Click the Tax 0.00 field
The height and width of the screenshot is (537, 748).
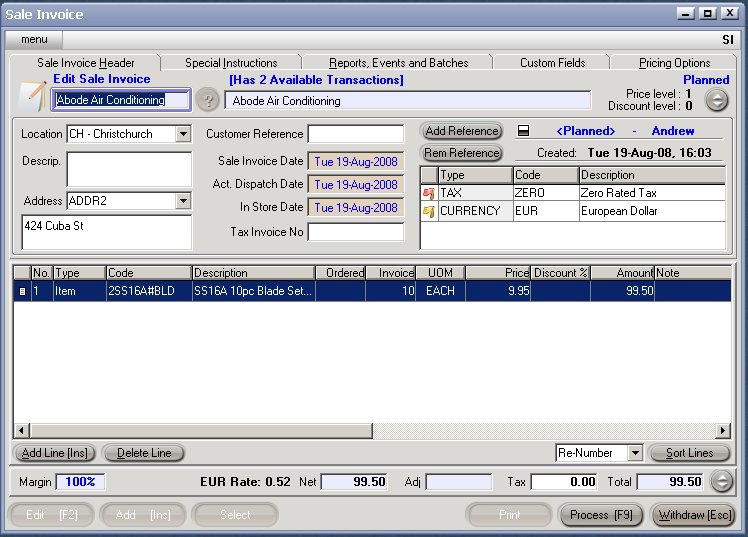coord(564,482)
